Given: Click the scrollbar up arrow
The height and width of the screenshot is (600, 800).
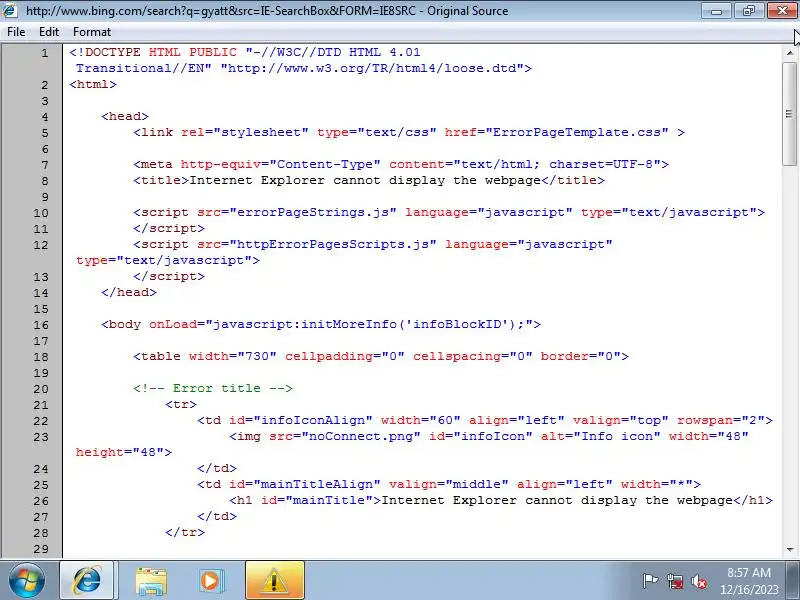Looking at the screenshot, I should pyautogui.click(x=790, y=53).
